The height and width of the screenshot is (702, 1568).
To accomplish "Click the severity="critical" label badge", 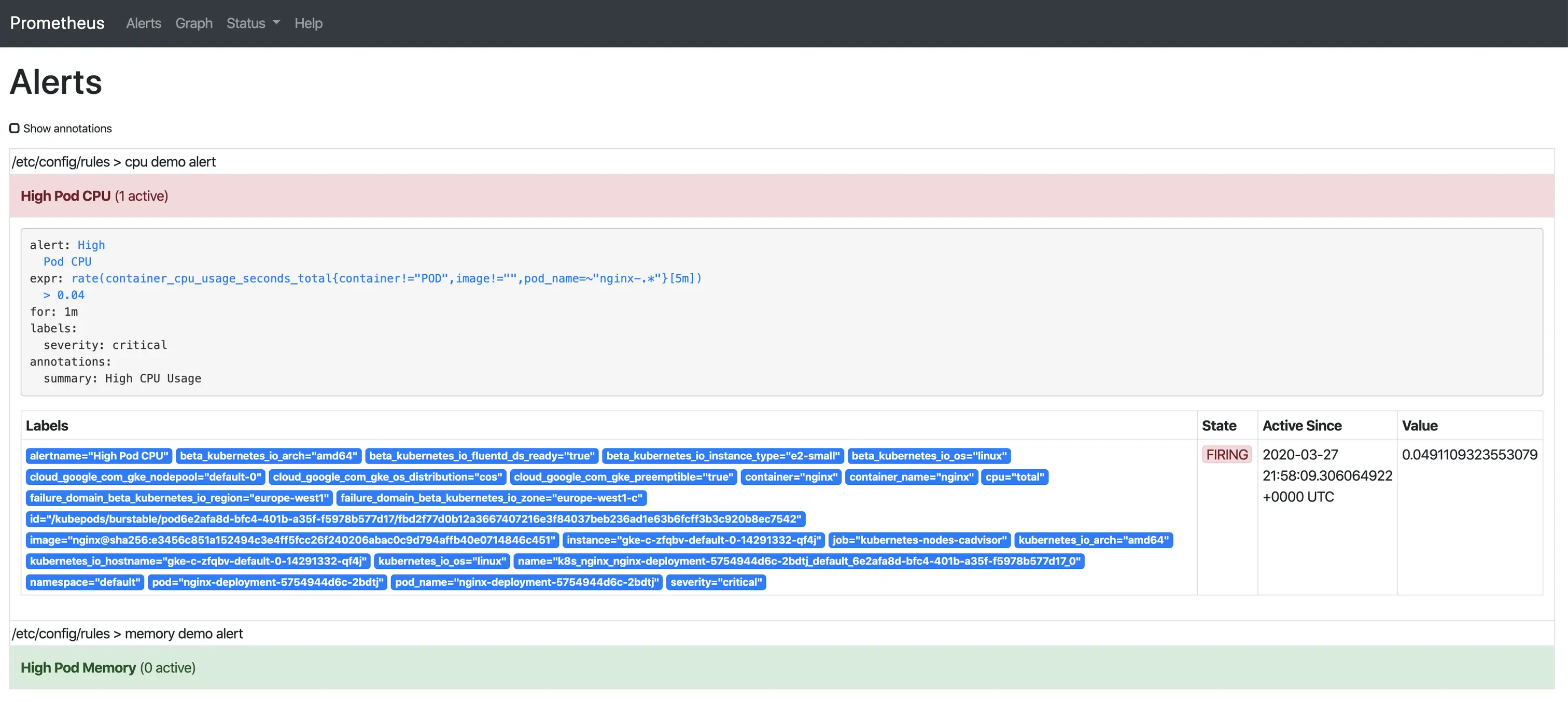I will point(716,582).
